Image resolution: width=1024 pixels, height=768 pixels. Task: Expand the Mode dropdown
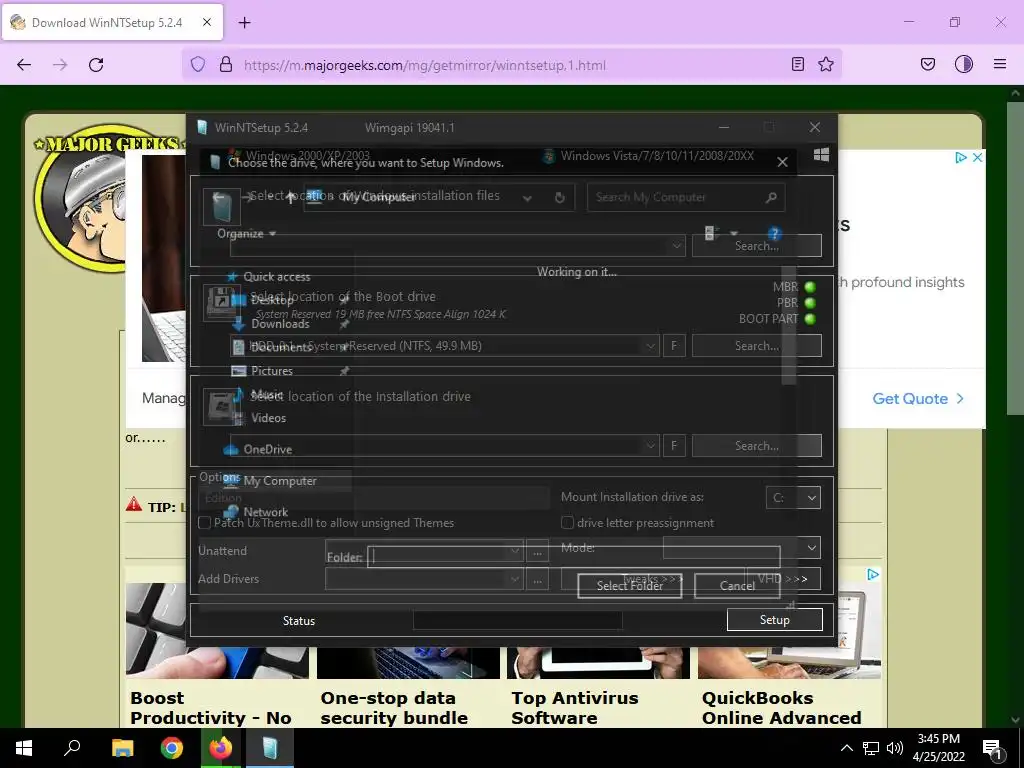[x=811, y=547]
